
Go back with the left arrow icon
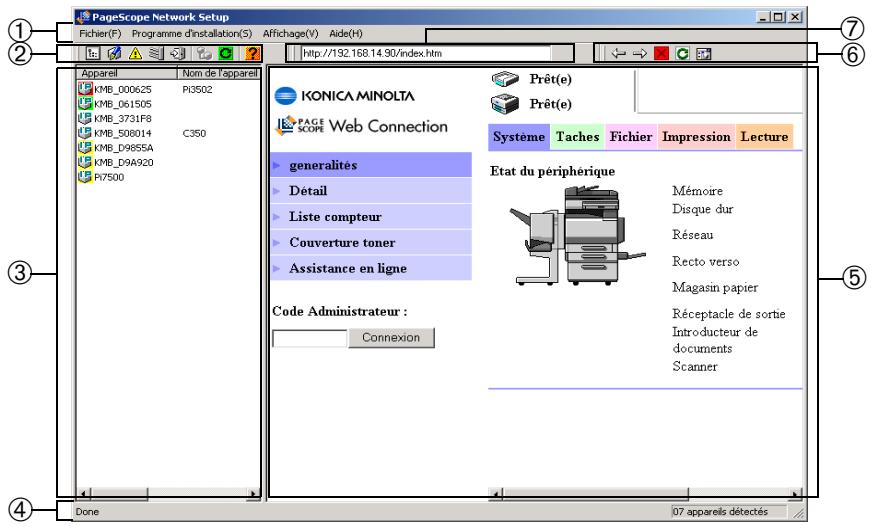click(618, 53)
